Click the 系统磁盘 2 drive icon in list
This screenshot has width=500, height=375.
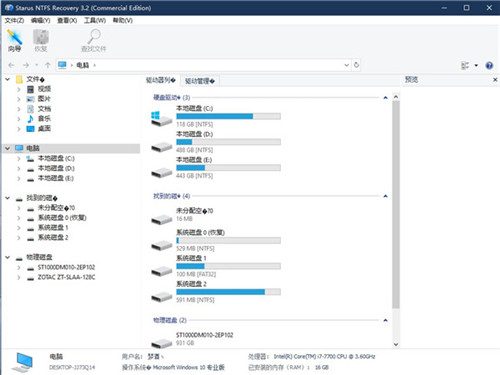pyautogui.click(x=161, y=296)
